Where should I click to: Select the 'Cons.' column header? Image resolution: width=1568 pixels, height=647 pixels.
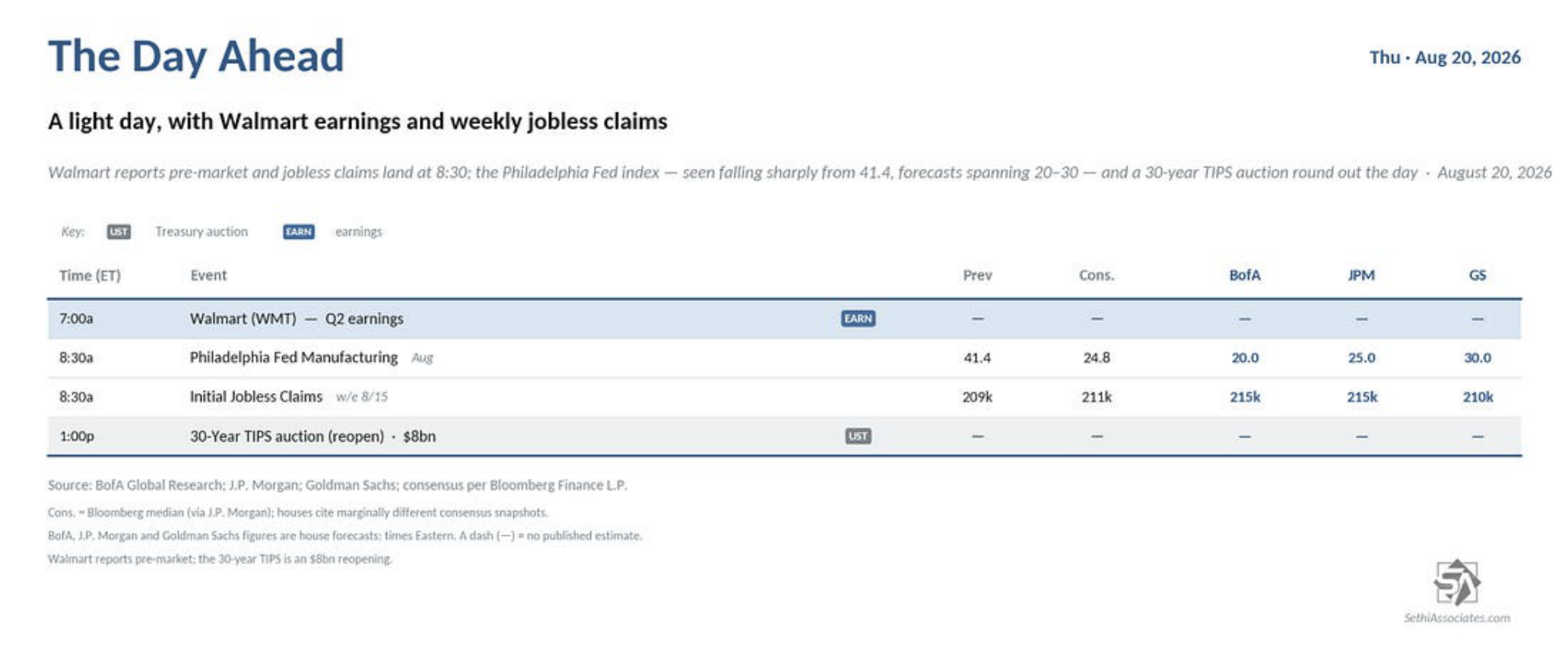[1097, 275]
